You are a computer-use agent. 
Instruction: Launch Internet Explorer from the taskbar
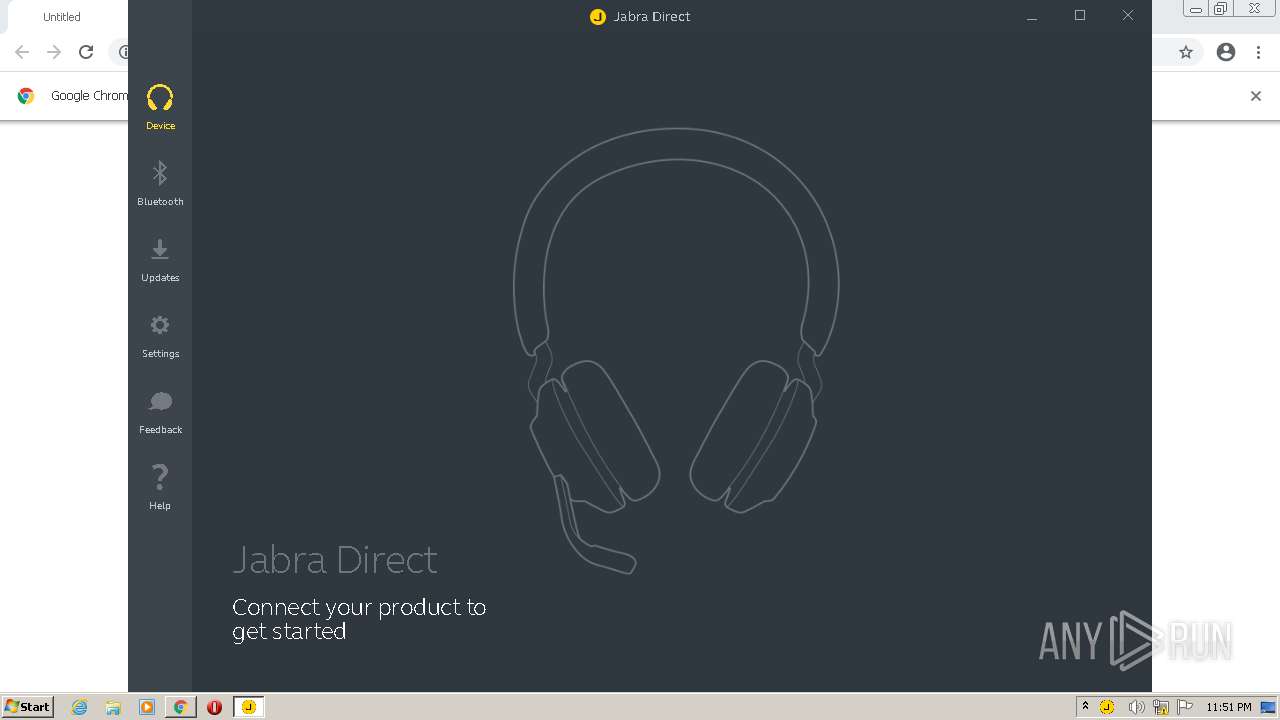(x=80, y=707)
